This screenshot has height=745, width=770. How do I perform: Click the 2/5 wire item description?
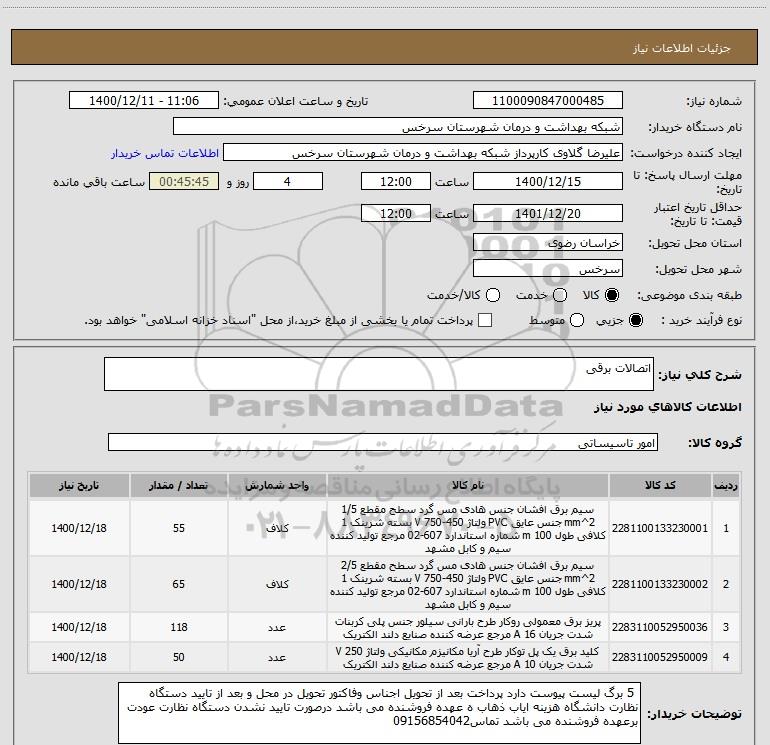pos(468,584)
